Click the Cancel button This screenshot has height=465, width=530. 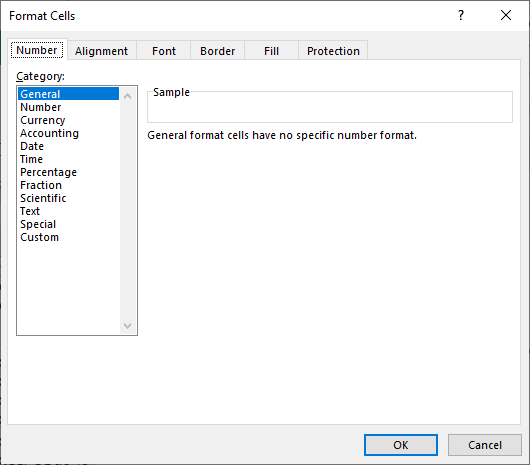tap(485, 445)
